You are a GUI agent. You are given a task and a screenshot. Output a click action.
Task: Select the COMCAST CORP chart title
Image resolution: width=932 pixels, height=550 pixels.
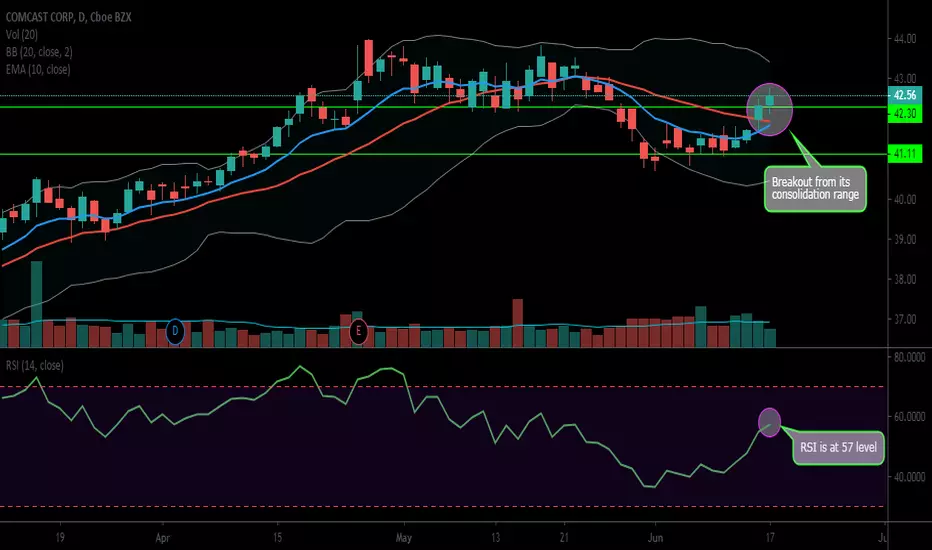pos(68,17)
